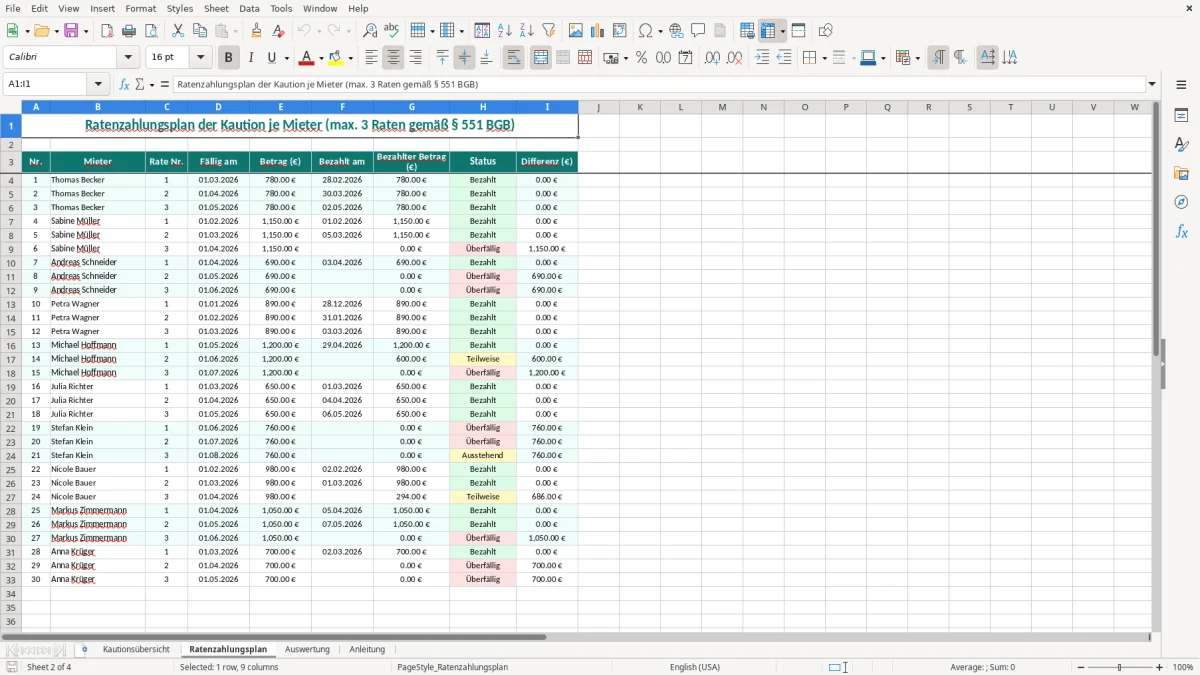Toggle Center Horizontally alignment

pos(394,58)
